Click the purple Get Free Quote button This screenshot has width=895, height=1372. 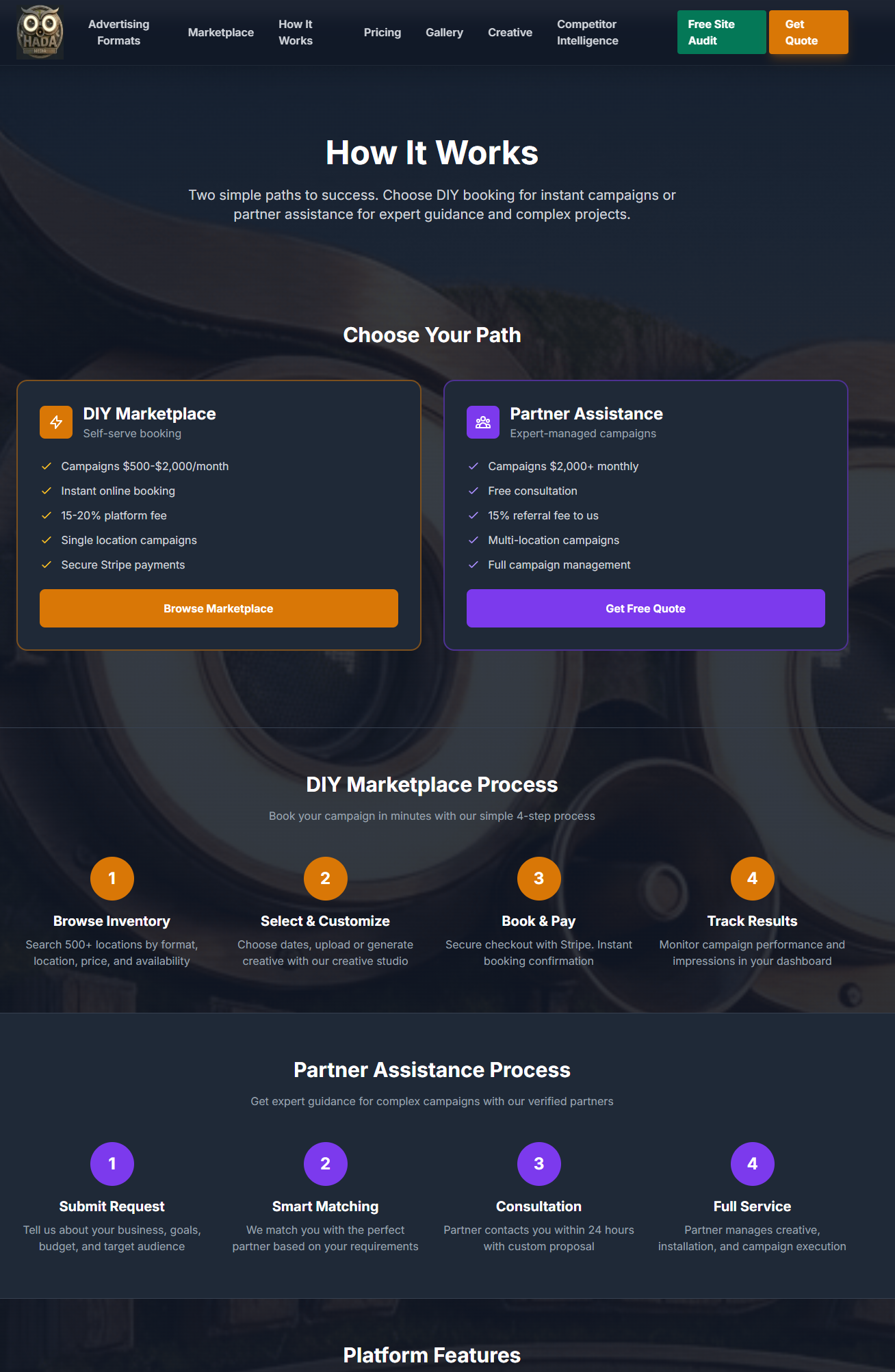646,608
